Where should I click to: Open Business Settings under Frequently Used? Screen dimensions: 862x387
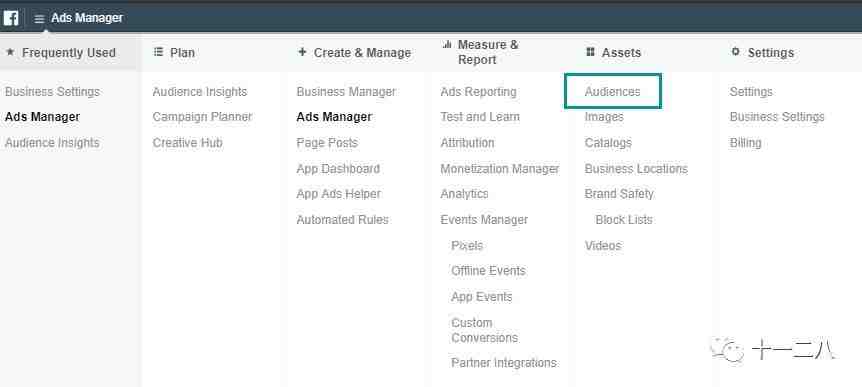point(52,92)
